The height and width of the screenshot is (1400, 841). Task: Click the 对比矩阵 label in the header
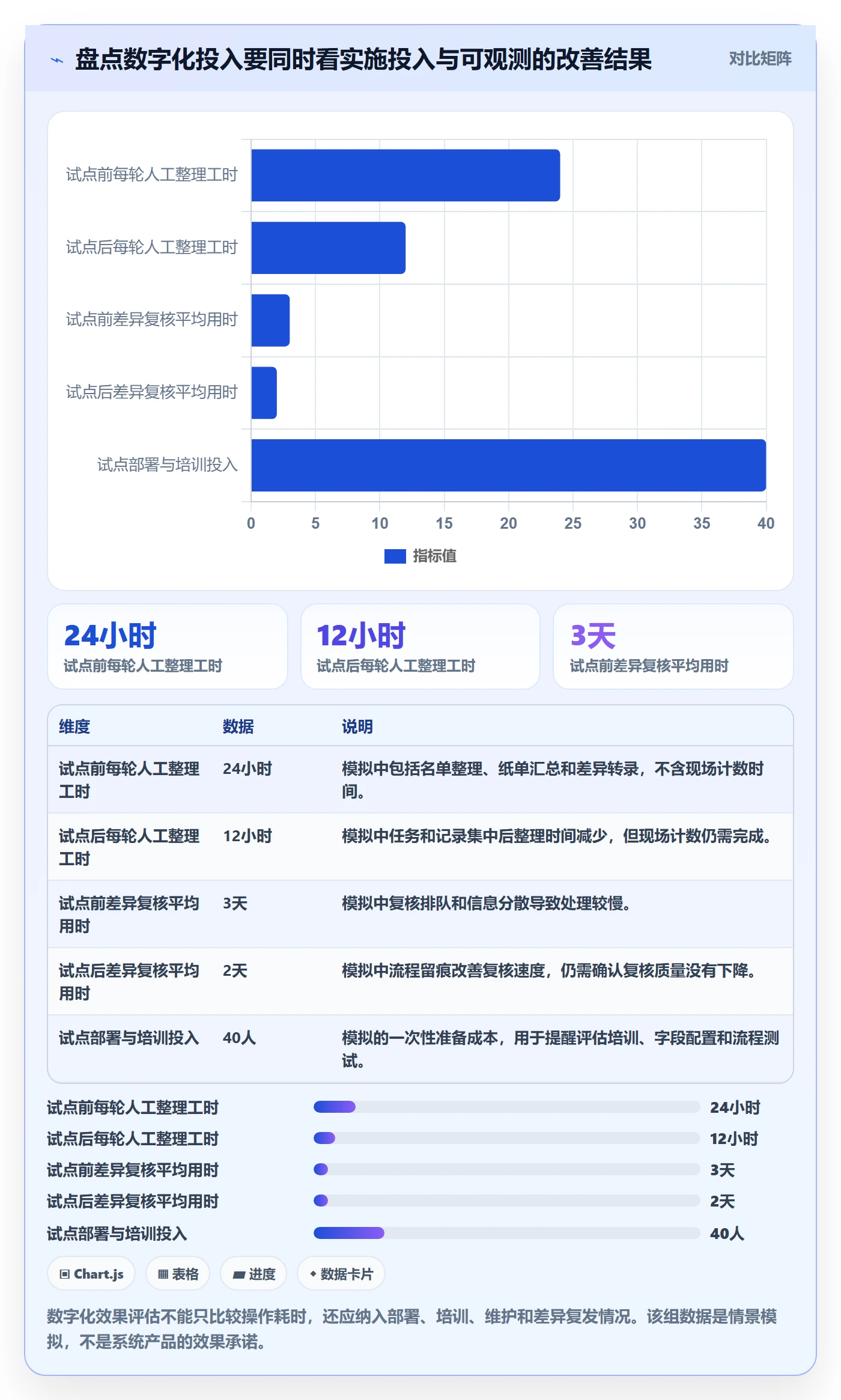click(760, 58)
